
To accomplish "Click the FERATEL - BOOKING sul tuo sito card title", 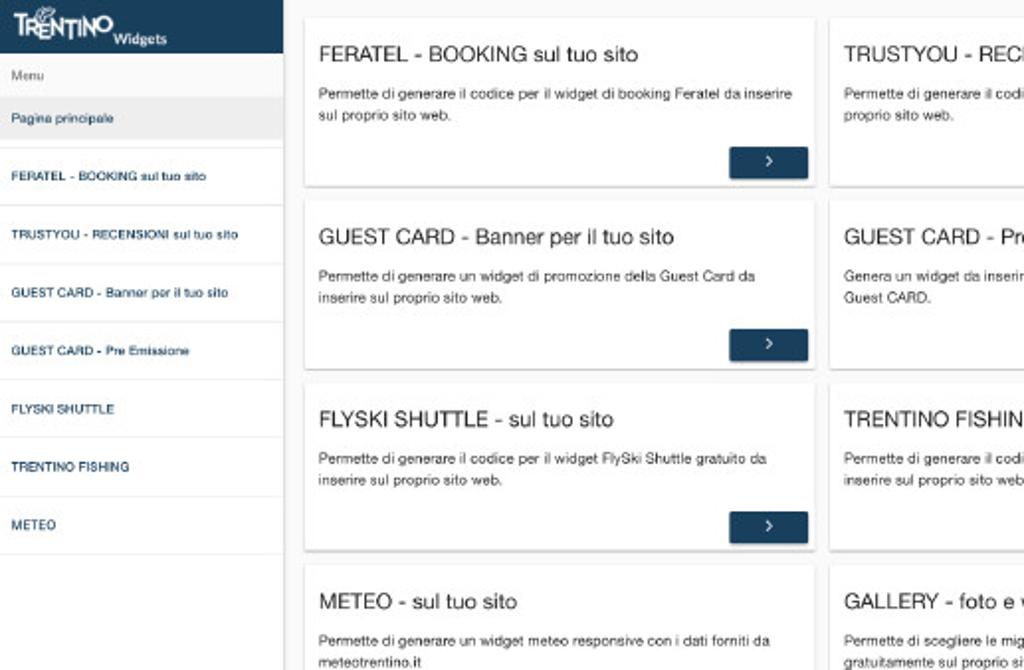I will click(478, 54).
